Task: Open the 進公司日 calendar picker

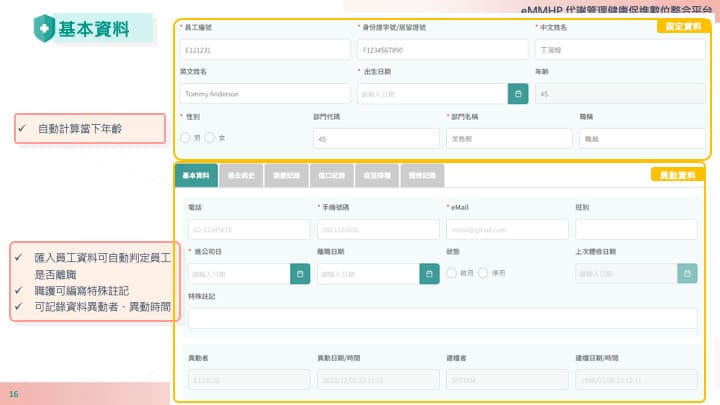Action: pyautogui.click(x=299, y=273)
